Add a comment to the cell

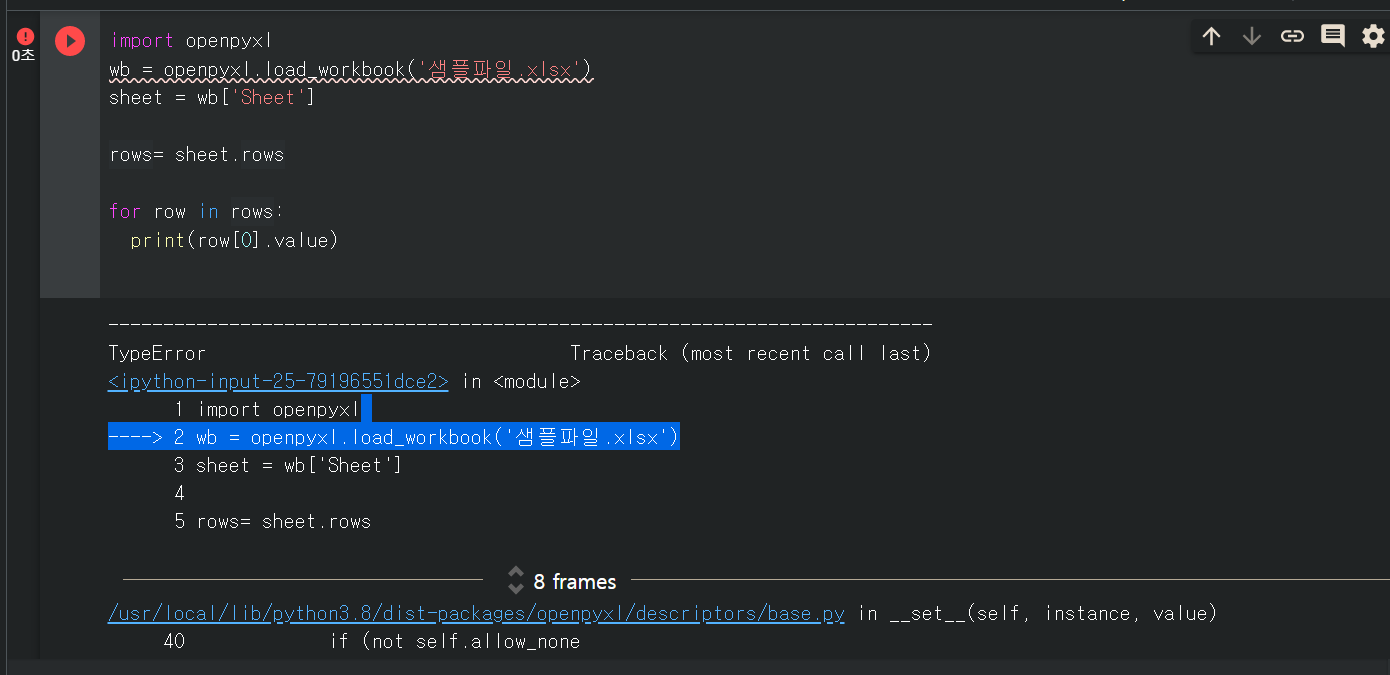pyautogui.click(x=1333, y=37)
